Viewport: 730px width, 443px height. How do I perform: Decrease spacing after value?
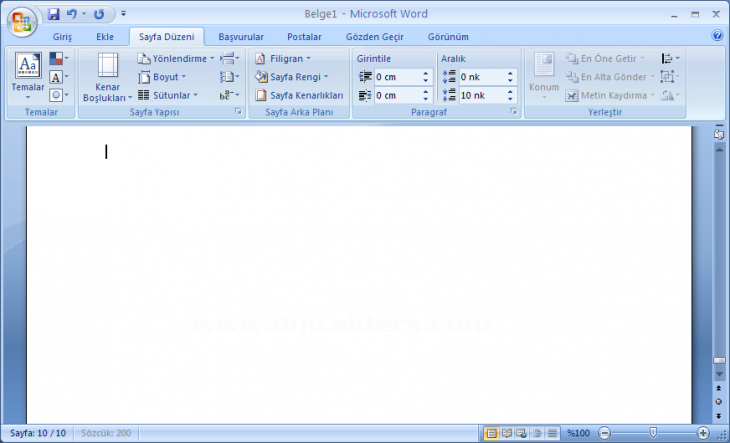(510, 99)
